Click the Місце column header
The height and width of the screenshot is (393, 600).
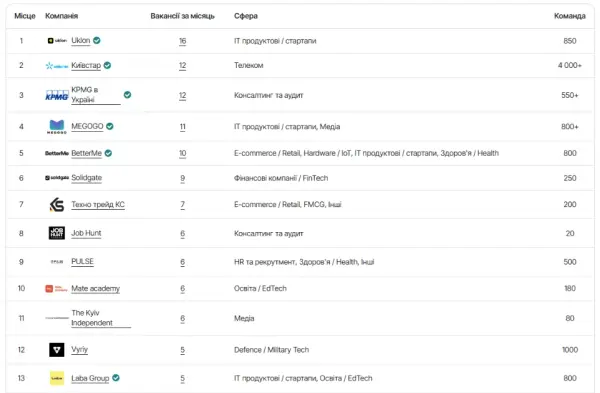(x=25, y=16)
